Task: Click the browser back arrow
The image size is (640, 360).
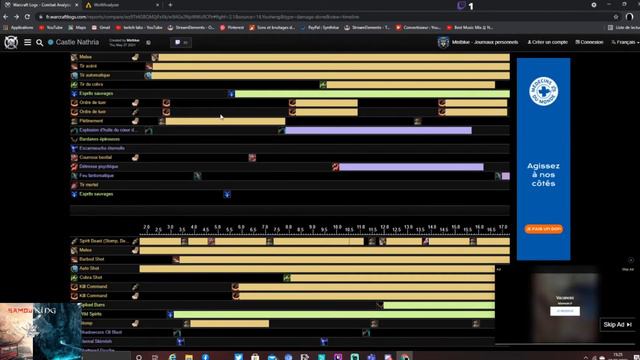Action: [5, 17]
